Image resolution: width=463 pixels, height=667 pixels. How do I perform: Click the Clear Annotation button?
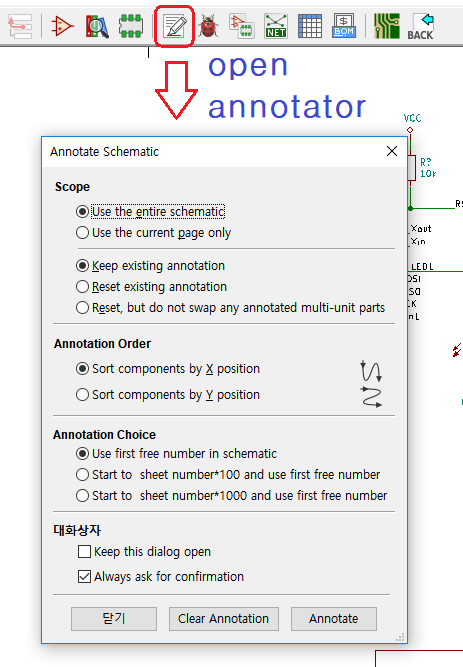click(x=223, y=619)
